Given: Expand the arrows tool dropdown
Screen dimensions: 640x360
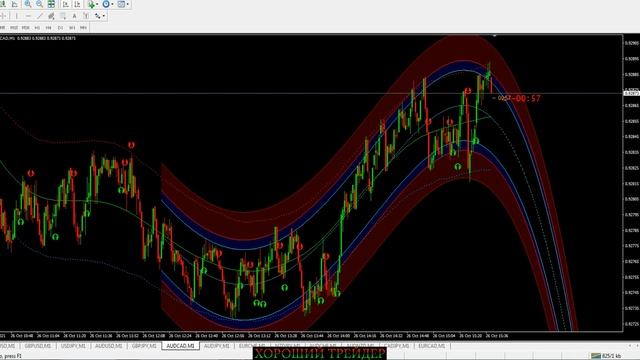Looking at the screenshot, I should tap(104, 16).
